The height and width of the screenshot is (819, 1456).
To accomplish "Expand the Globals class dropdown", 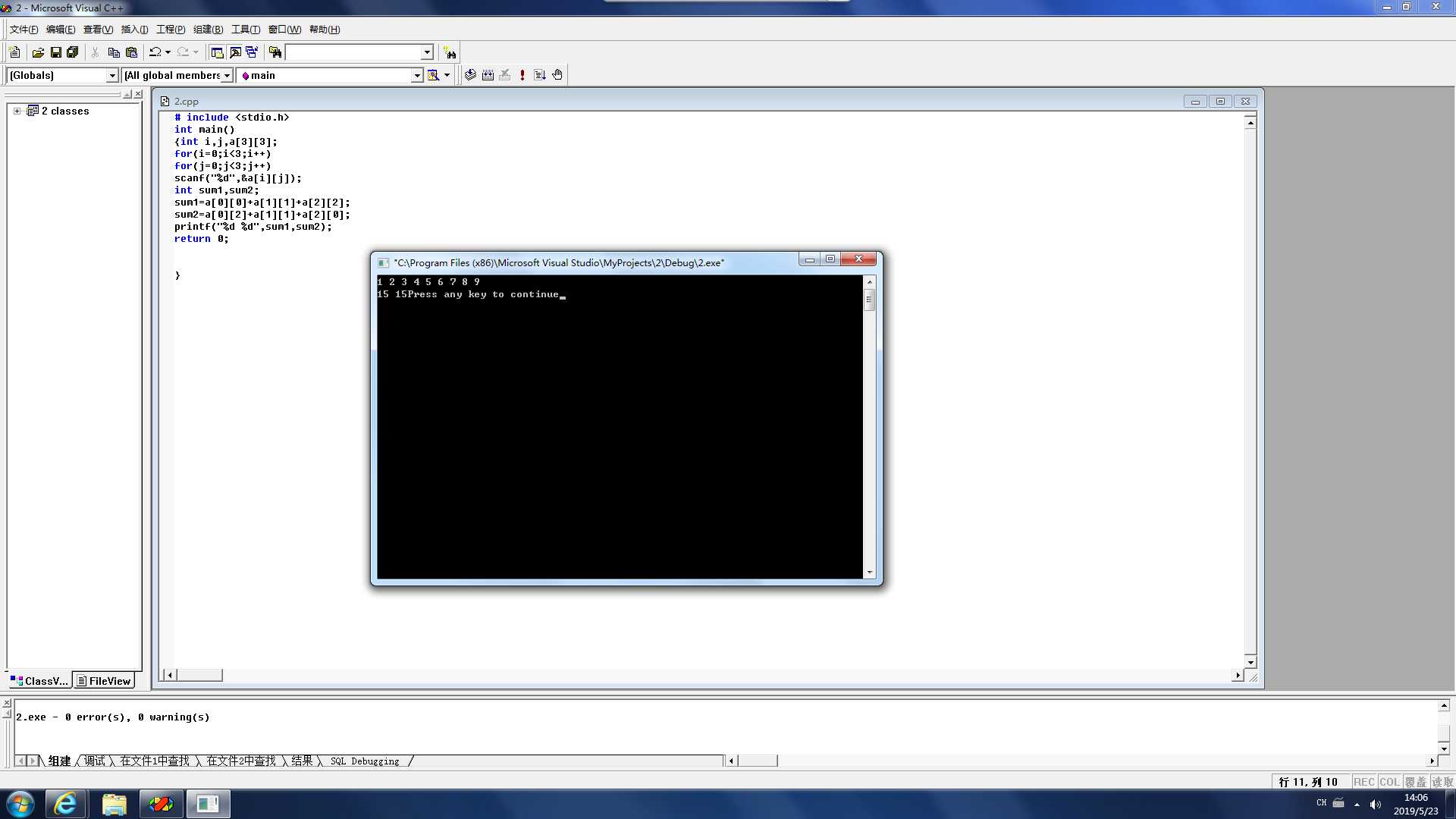I will pyautogui.click(x=112, y=75).
